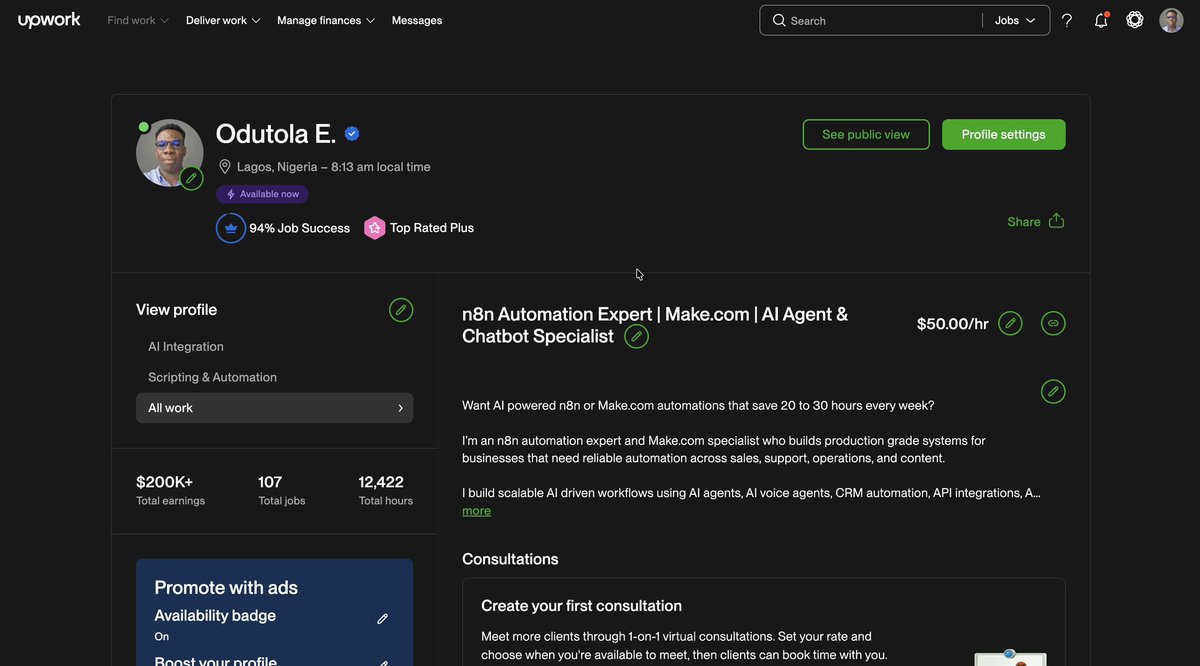Image resolution: width=1200 pixels, height=666 pixels.
Task: Click the location pin icon
Action: pyautogui.click(x=225, y=167)
